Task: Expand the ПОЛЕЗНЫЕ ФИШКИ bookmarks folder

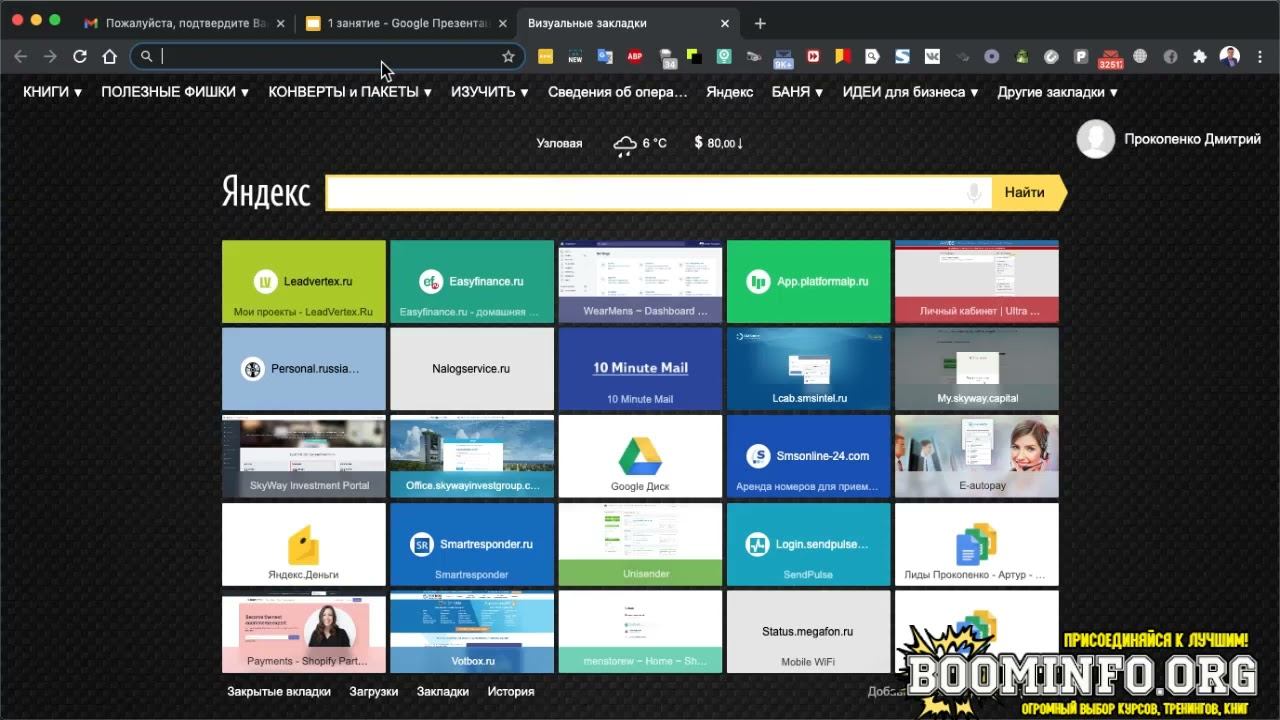Action: (x=175, y=92)
